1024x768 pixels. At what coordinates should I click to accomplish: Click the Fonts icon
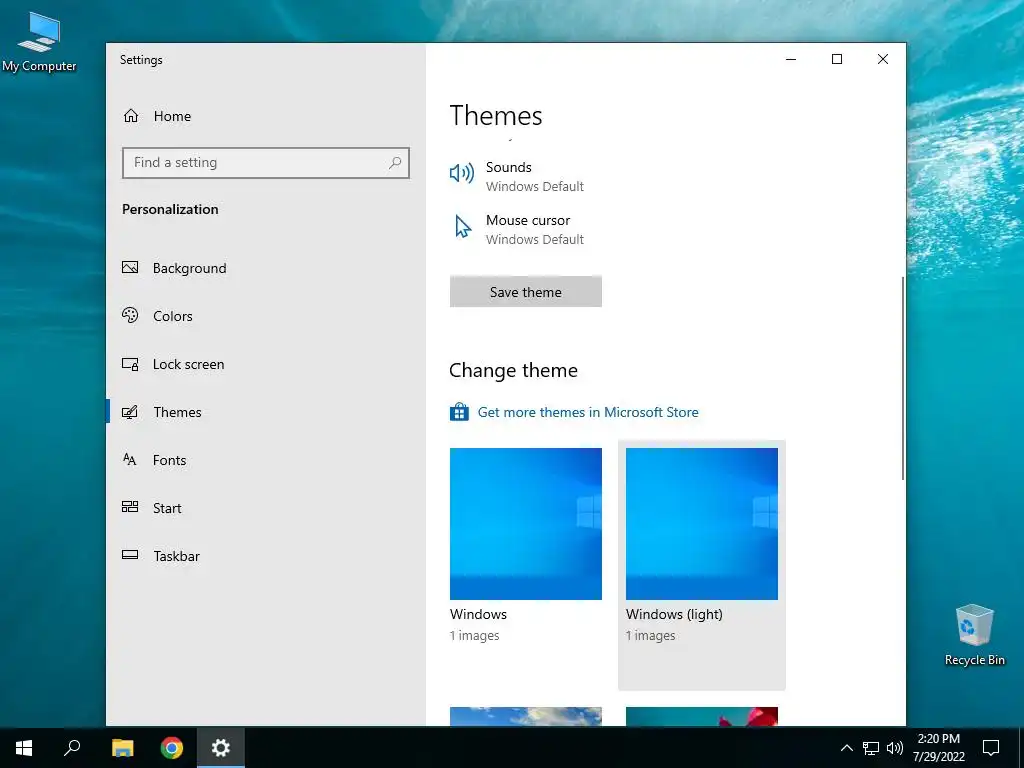click(x=130, y=460)
